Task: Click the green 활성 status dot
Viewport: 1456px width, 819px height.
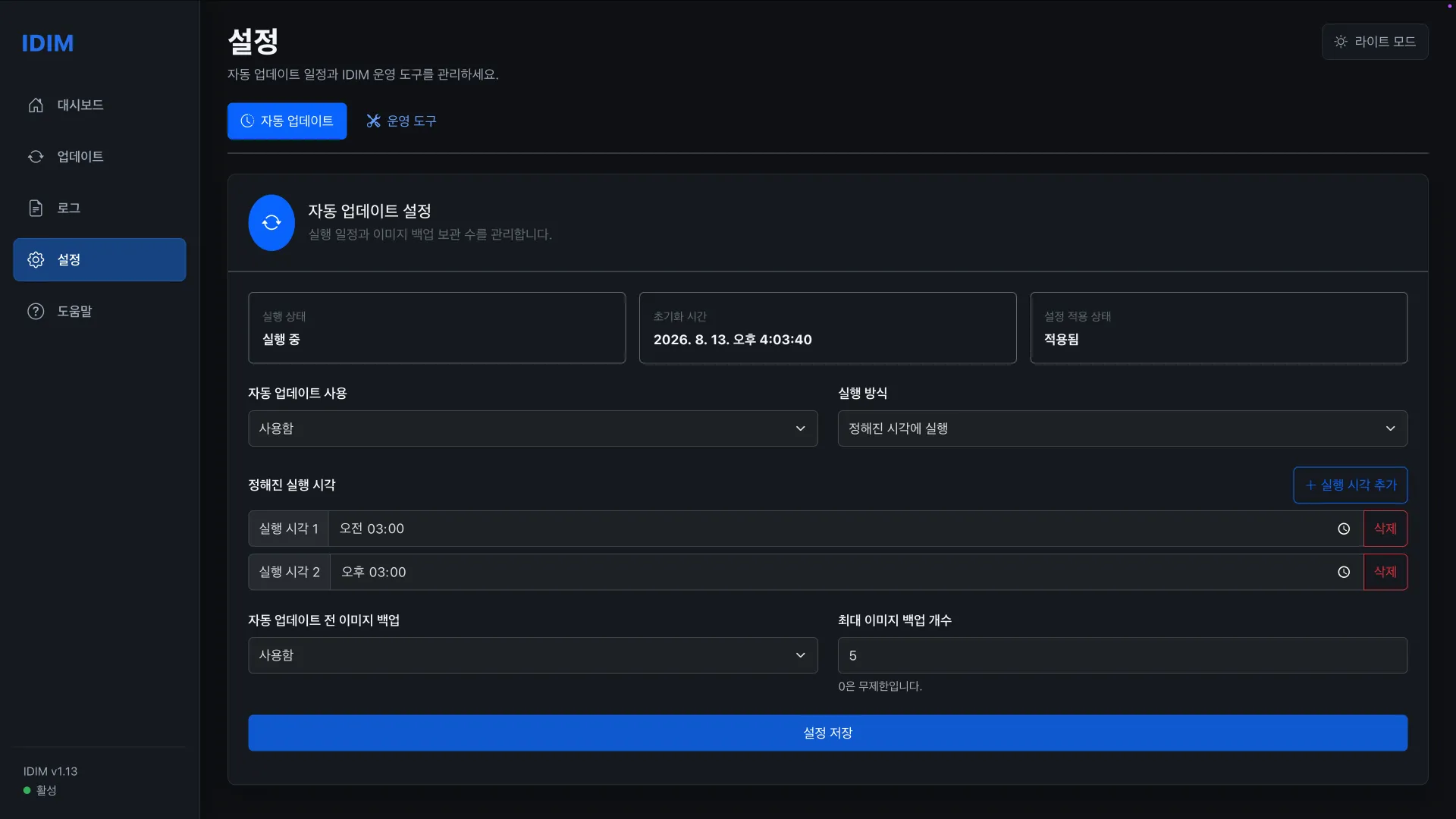Action: pyautogui.click(x=27, y=791)
